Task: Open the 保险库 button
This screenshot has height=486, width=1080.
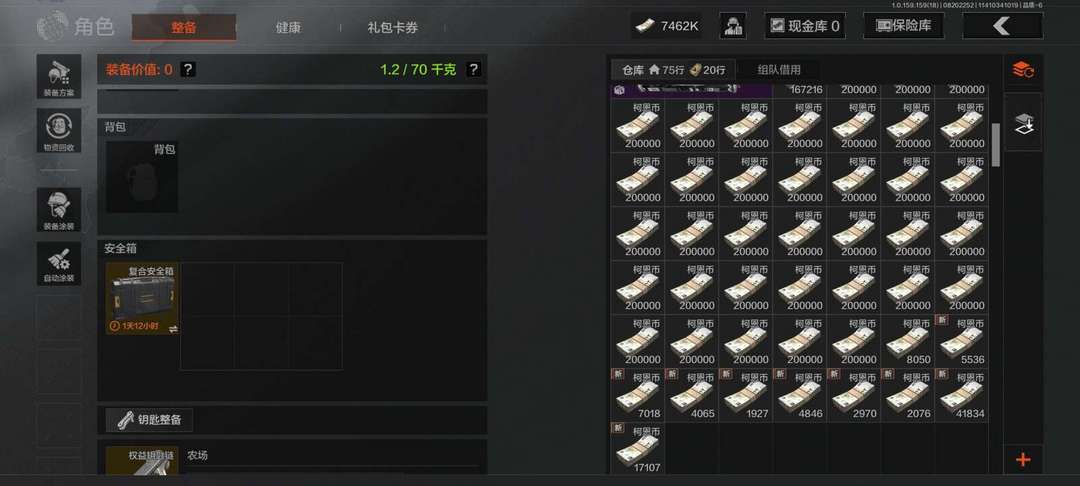Action: 904,26
